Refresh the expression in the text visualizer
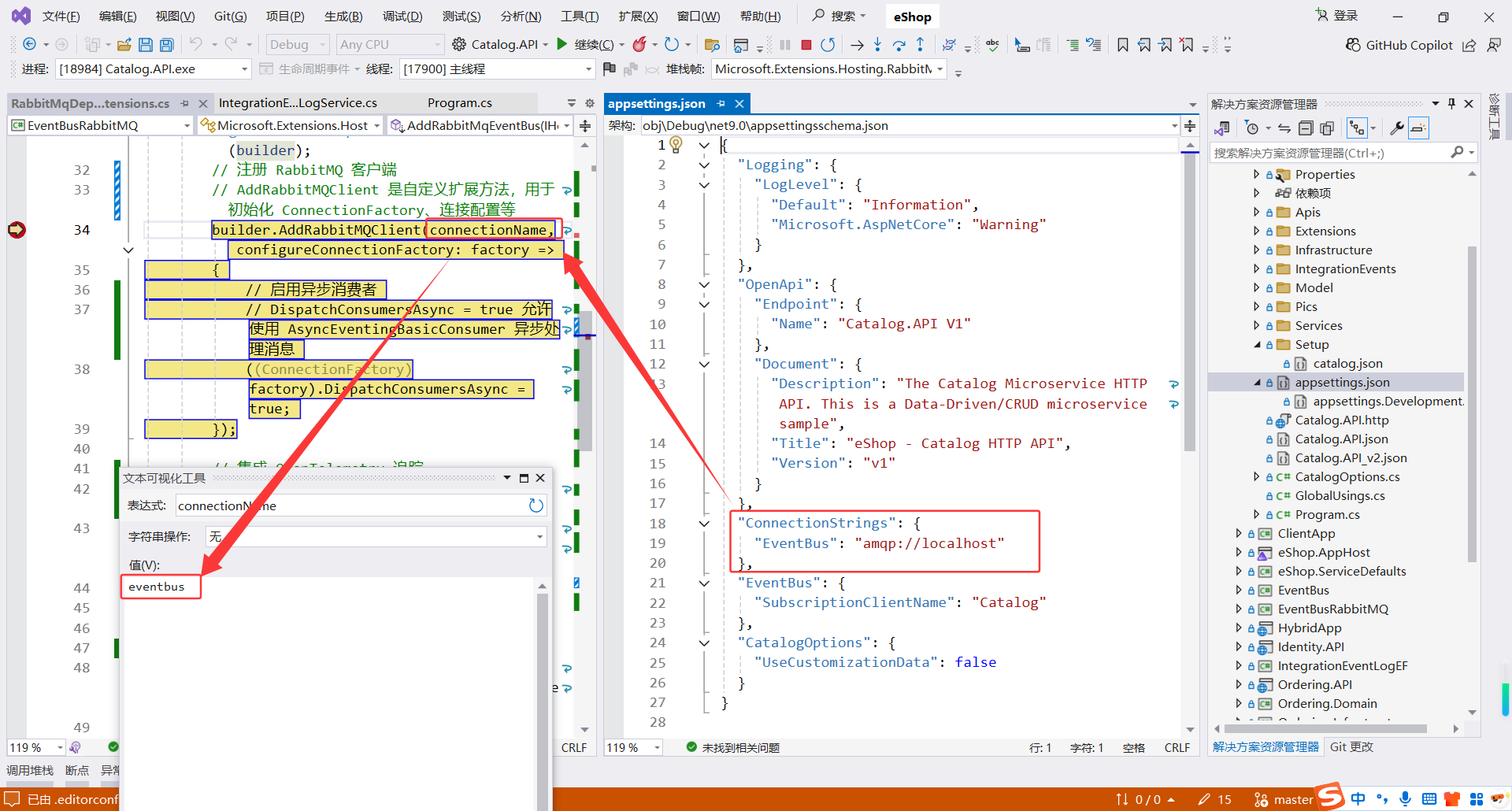Screen dimensions: 1512x811 [535, 505]
